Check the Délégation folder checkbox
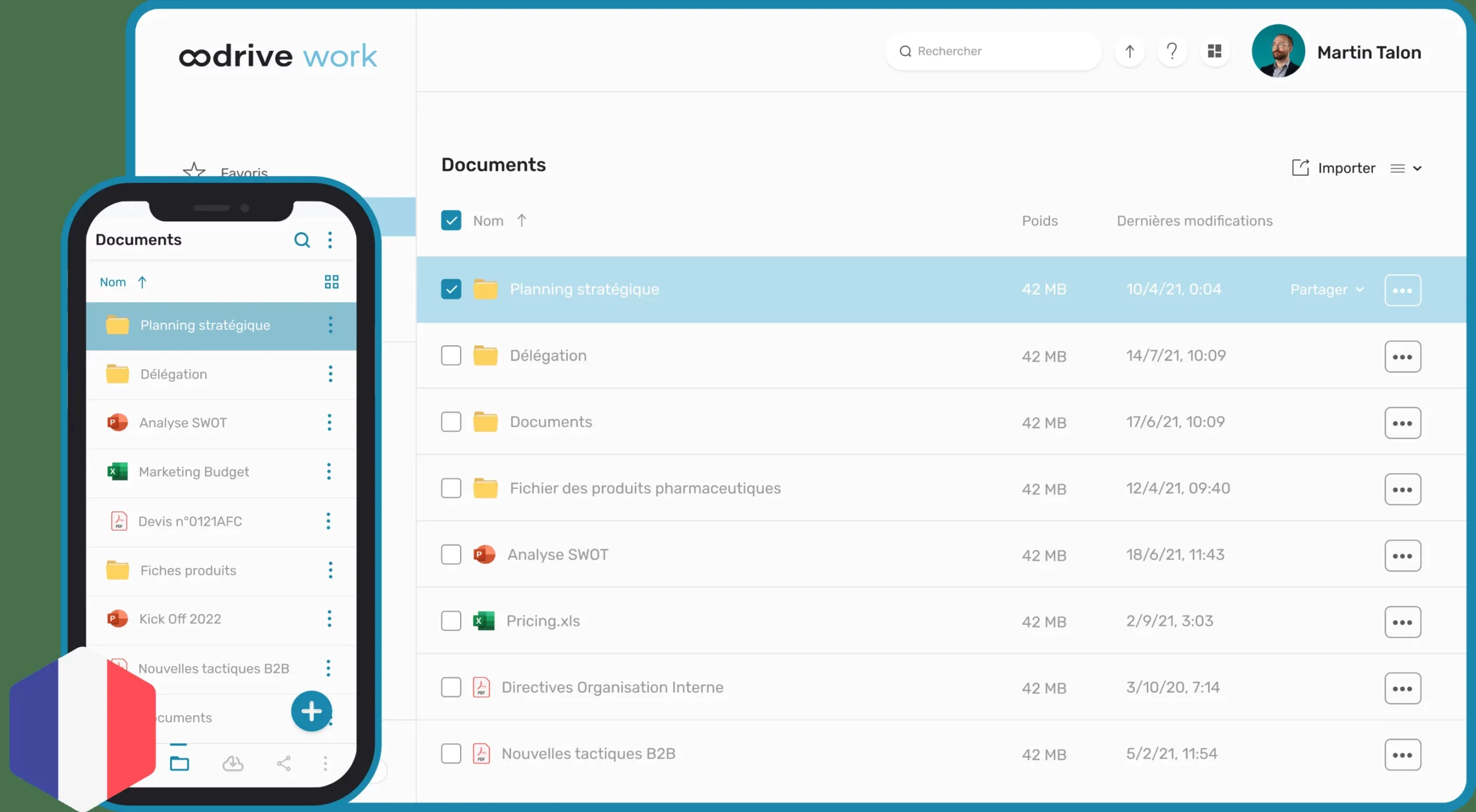Image resolution: width=1476 pixels, height=812 pixels. point(451,356)
